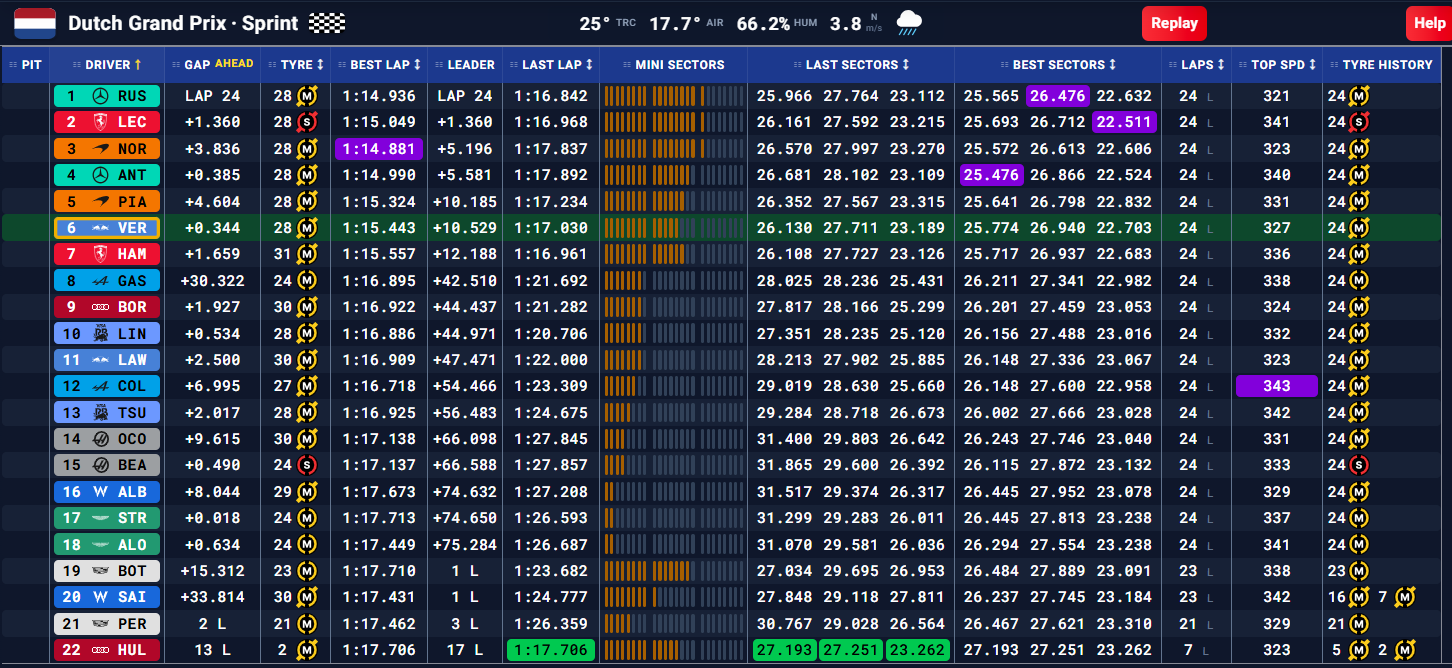Select the highlighted VER driver badge
Viewport: 1452px width, 668px height.
coord(106,228)
